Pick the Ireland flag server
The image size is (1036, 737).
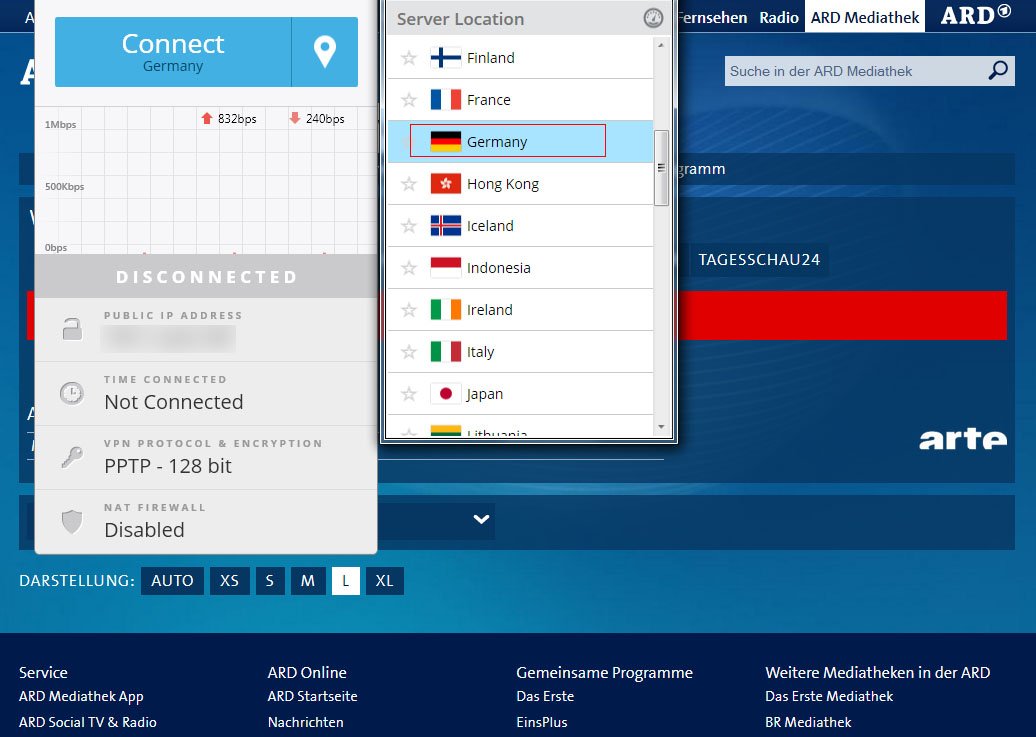click(x=445, y=310)
